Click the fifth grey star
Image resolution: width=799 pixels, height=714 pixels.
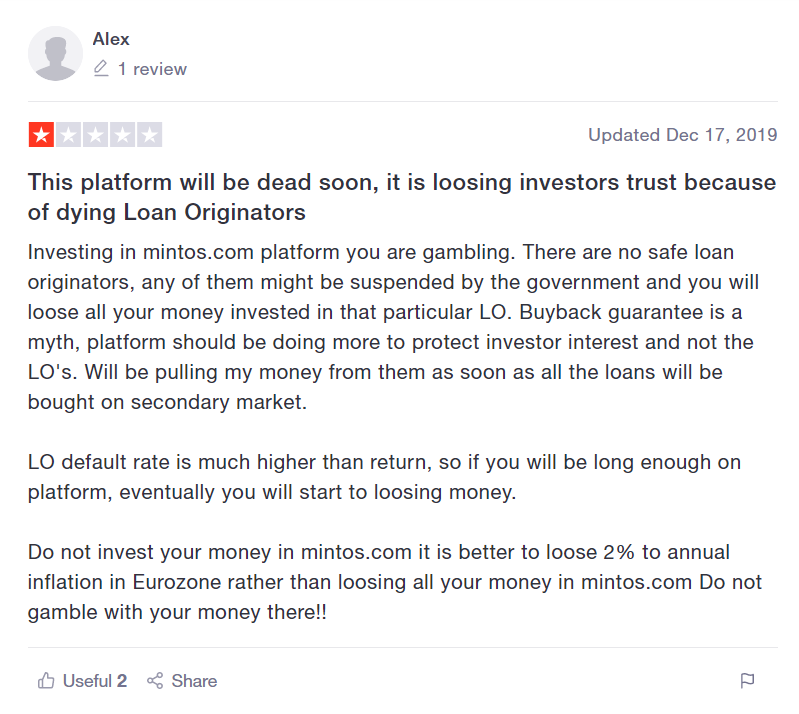coord(149,135)
